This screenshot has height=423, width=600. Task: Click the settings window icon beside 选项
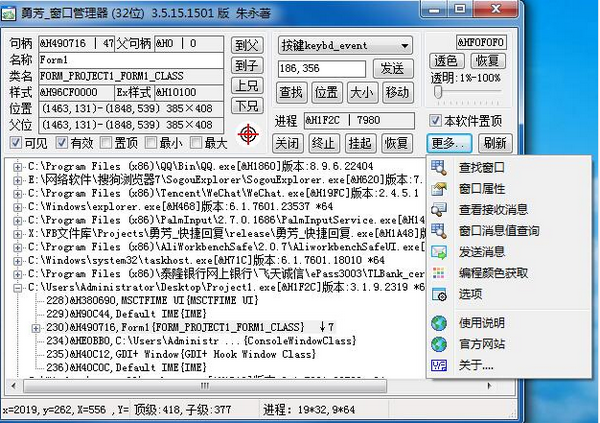(x=439, y=294)
